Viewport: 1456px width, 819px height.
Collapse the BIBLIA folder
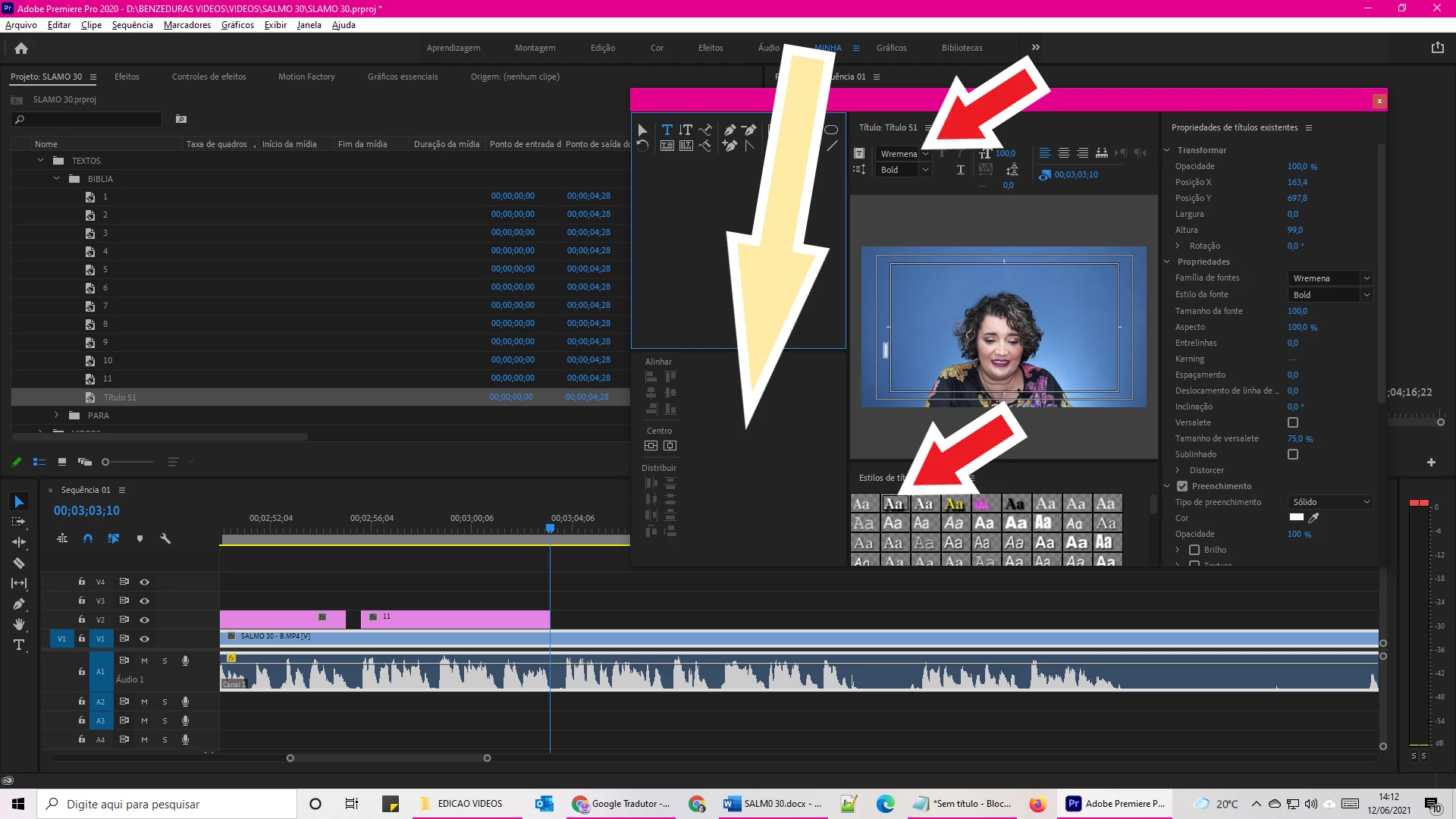(x=56, y=179)
